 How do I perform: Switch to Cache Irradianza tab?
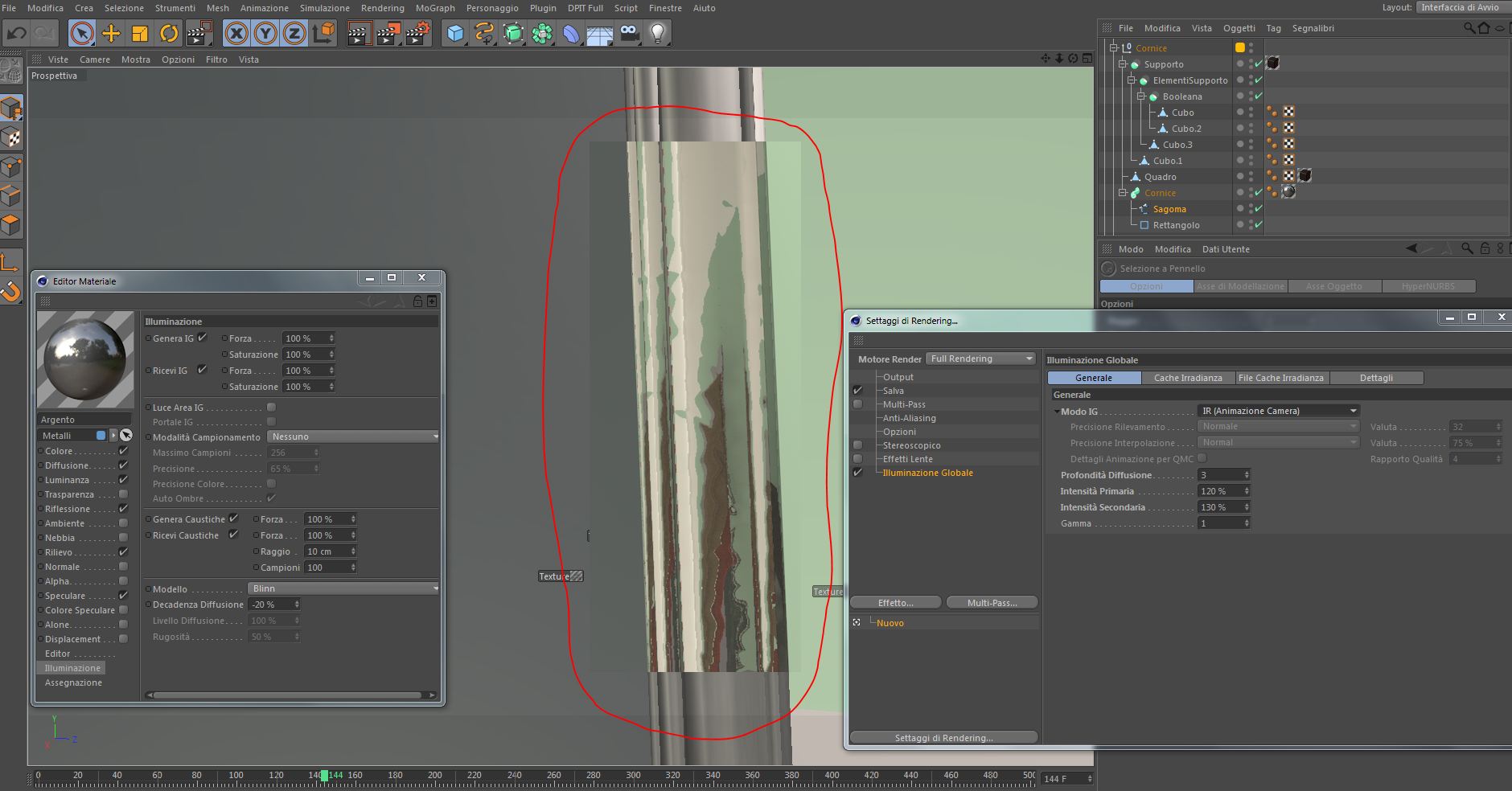(1188, 378)
